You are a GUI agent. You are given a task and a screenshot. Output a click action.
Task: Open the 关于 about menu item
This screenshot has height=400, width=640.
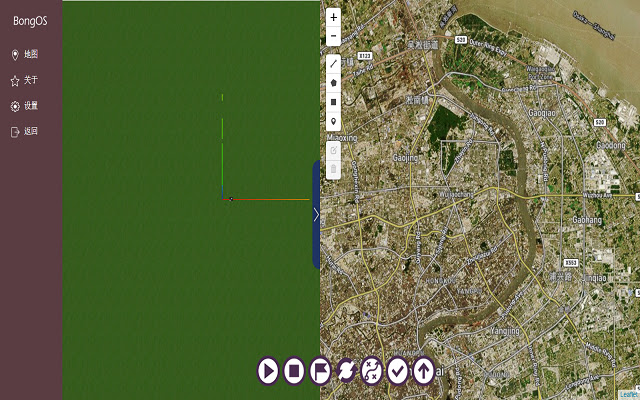click(24, 80)
